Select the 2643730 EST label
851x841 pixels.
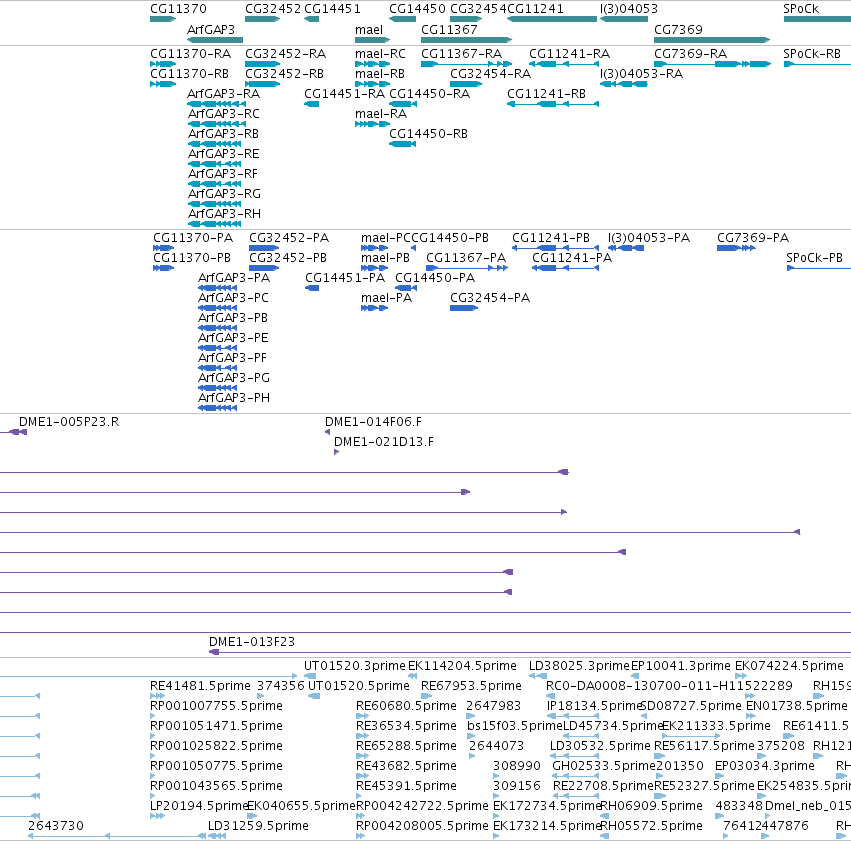56,826
